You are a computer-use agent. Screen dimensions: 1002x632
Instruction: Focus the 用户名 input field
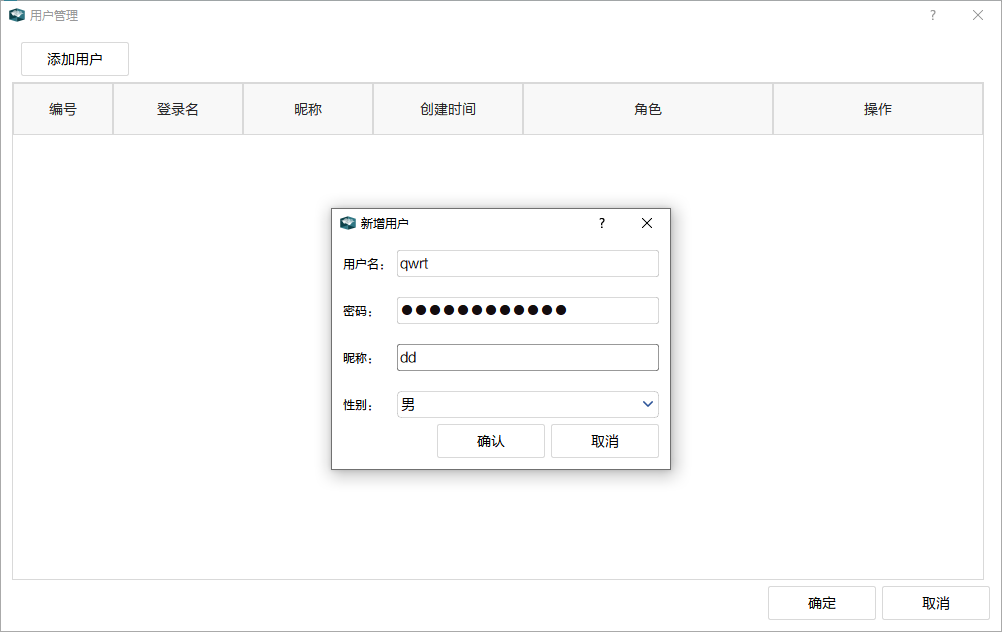[x=528, y=263]
